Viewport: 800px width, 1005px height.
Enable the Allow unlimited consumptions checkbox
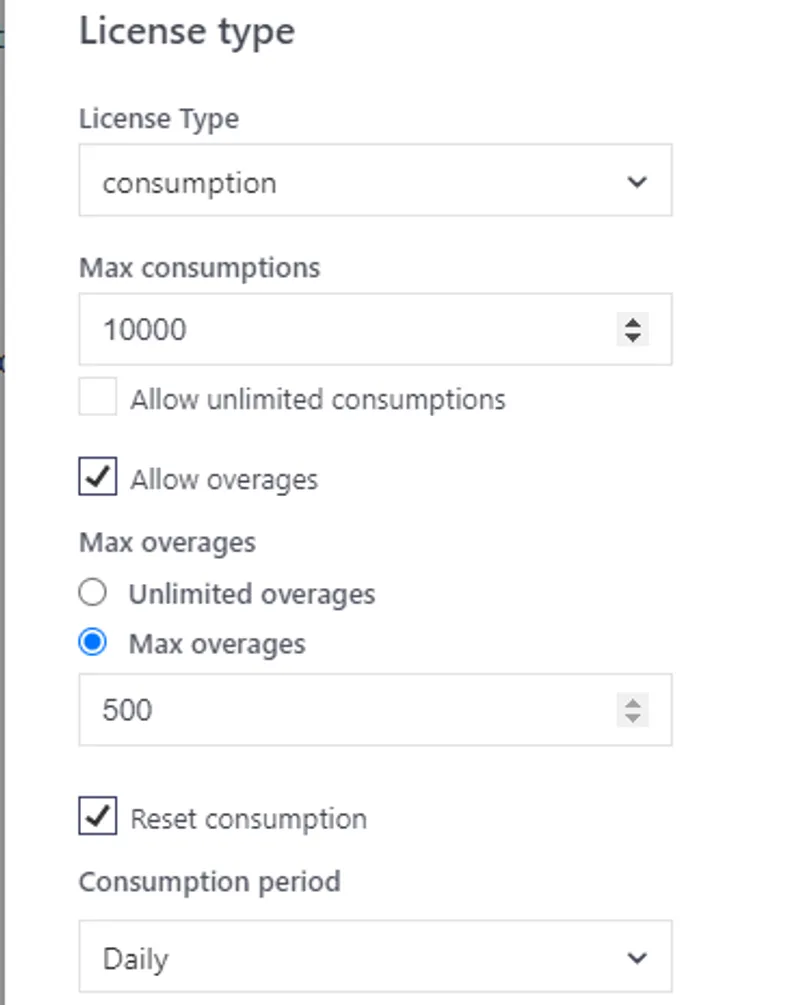[x=98, y=397]
